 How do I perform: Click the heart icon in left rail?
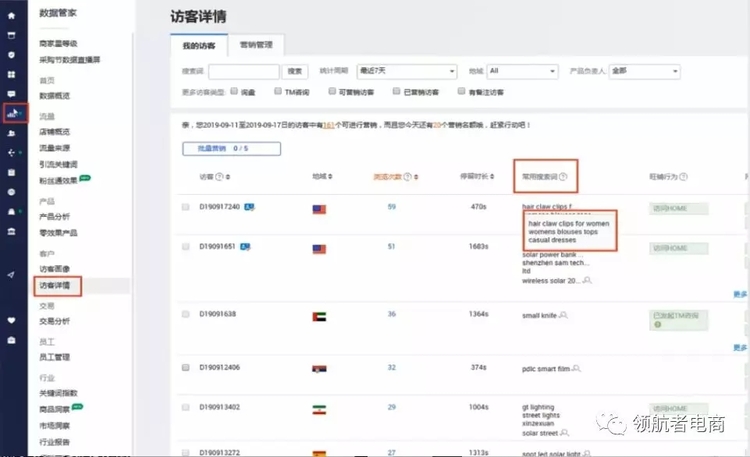click(x=11, y=321)
